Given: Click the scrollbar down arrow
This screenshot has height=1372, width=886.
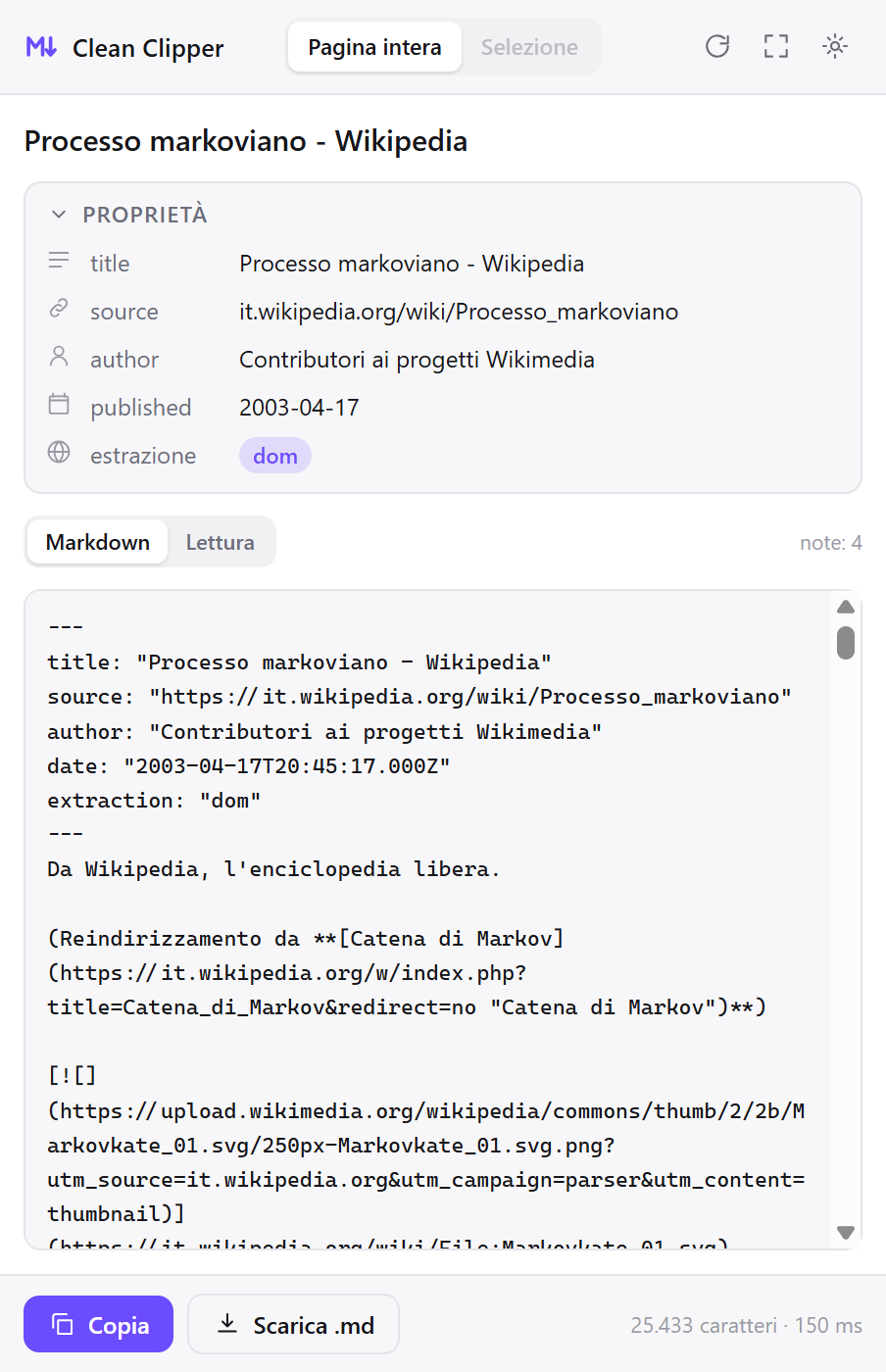Looking at the screenshot, I should (x=846, y=1233).
